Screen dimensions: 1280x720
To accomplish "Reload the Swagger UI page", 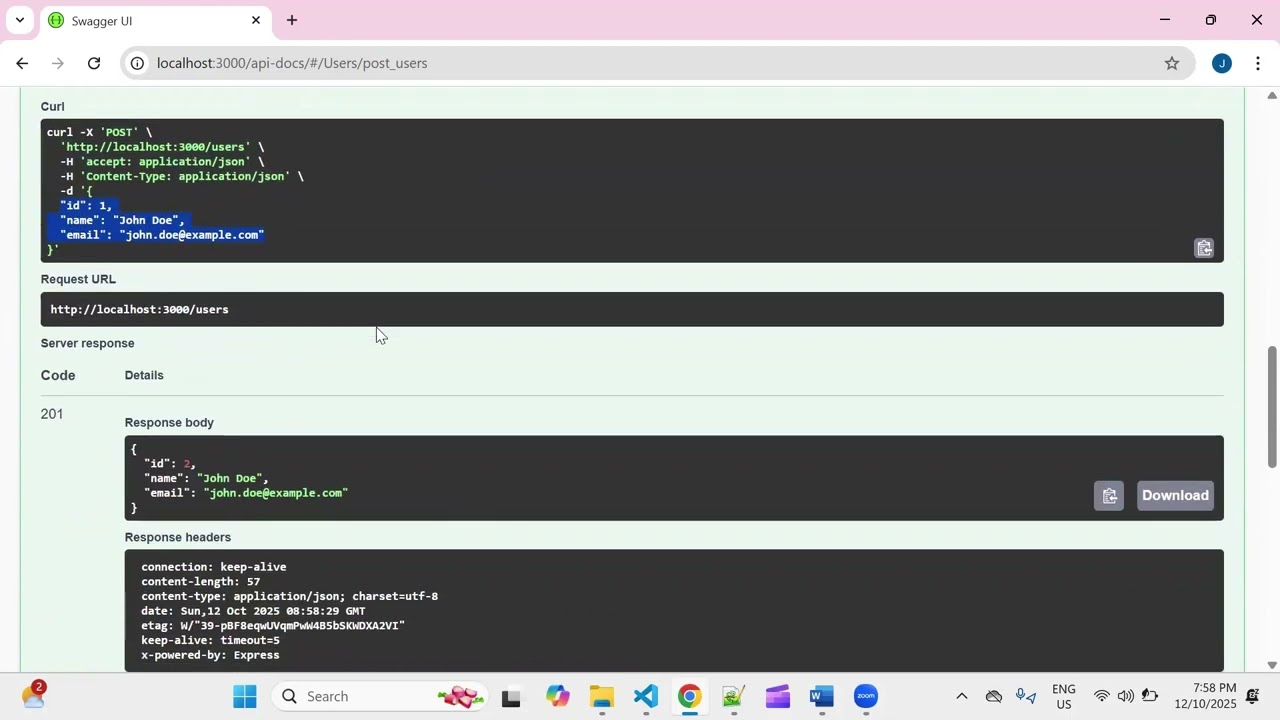I will click(x=94, y=63).
